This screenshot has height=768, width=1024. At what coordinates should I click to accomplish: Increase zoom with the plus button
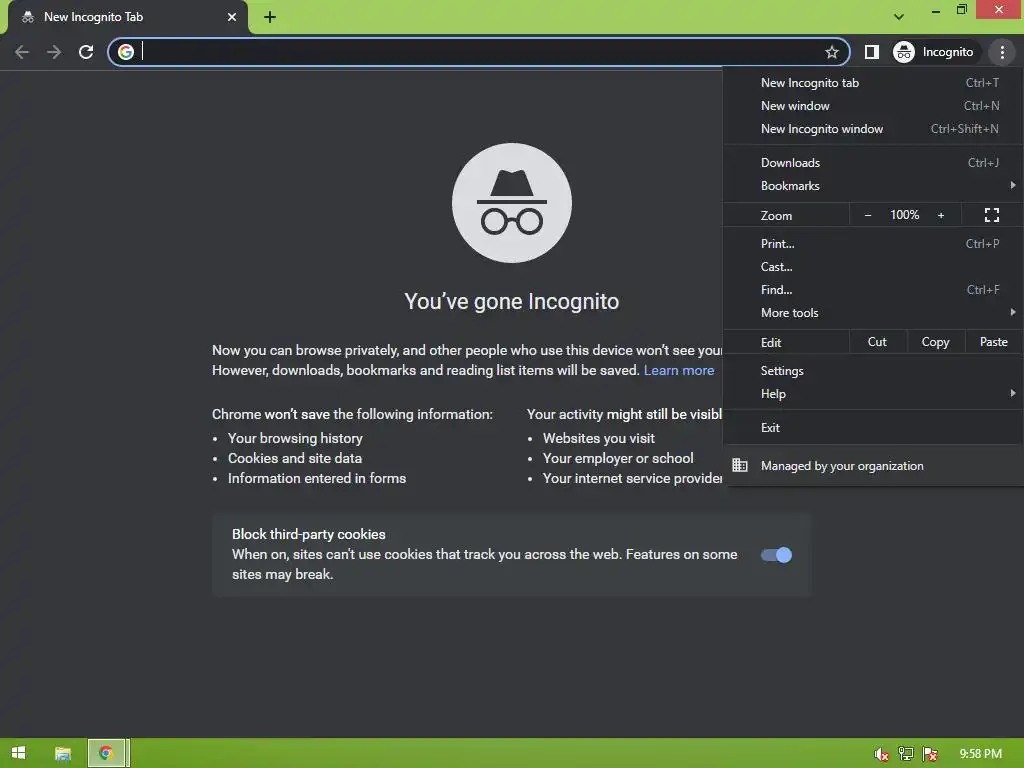pyautogui.click(x=941, y=215)
